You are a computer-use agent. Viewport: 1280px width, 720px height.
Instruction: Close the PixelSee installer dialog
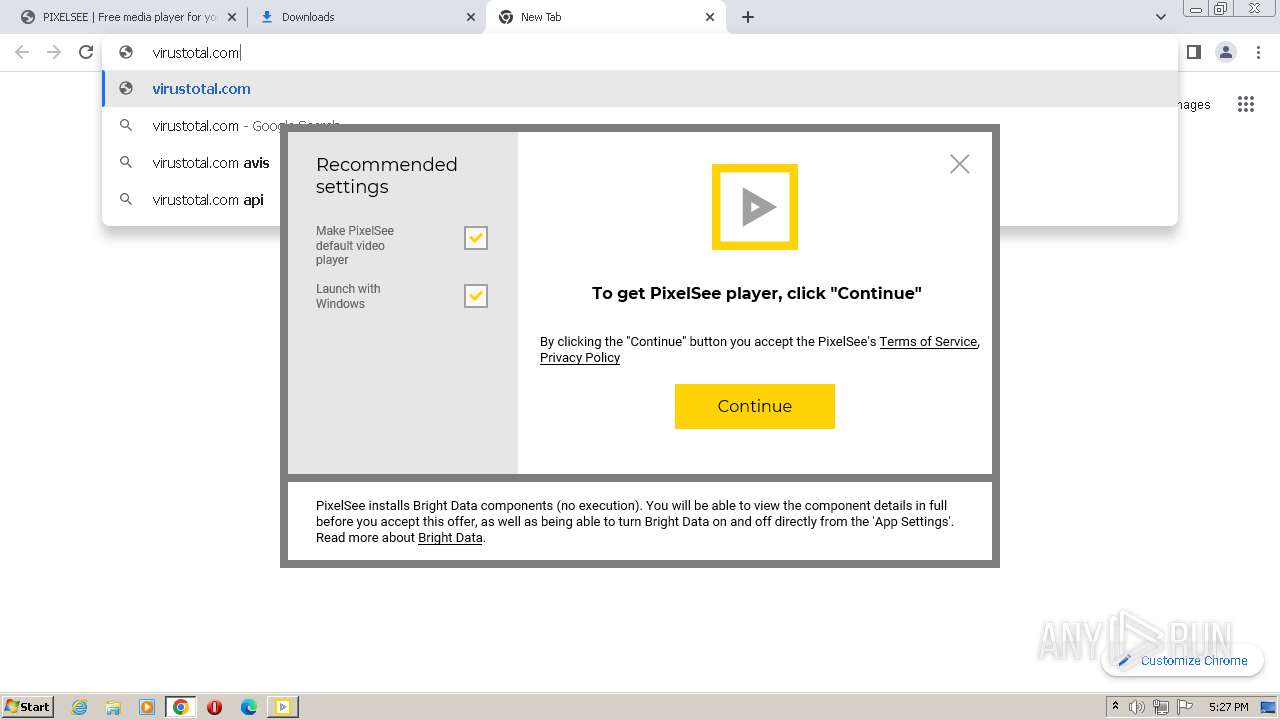click(x=960, y=164)
